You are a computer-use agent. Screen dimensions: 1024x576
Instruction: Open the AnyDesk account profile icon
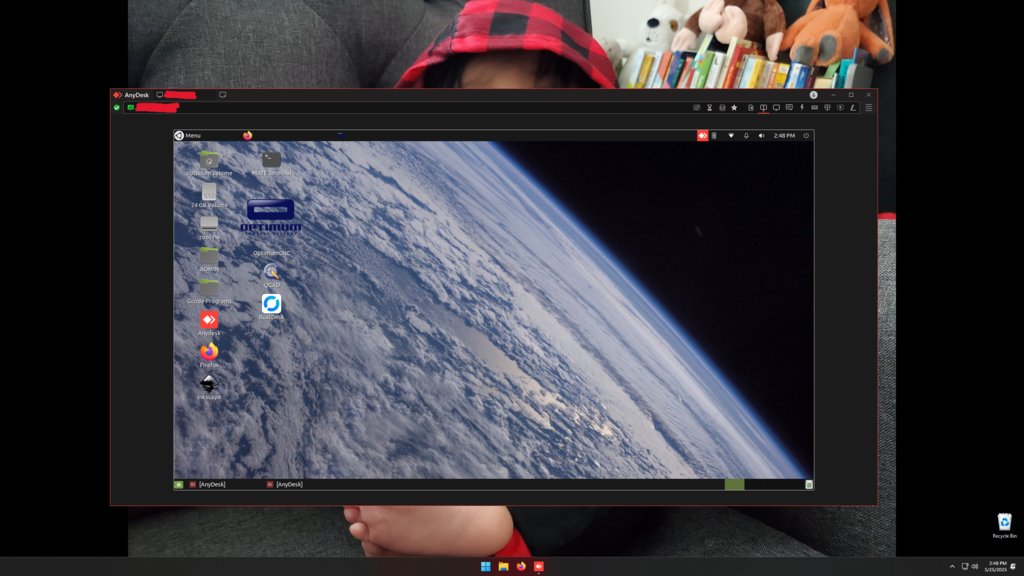(814, 95)
